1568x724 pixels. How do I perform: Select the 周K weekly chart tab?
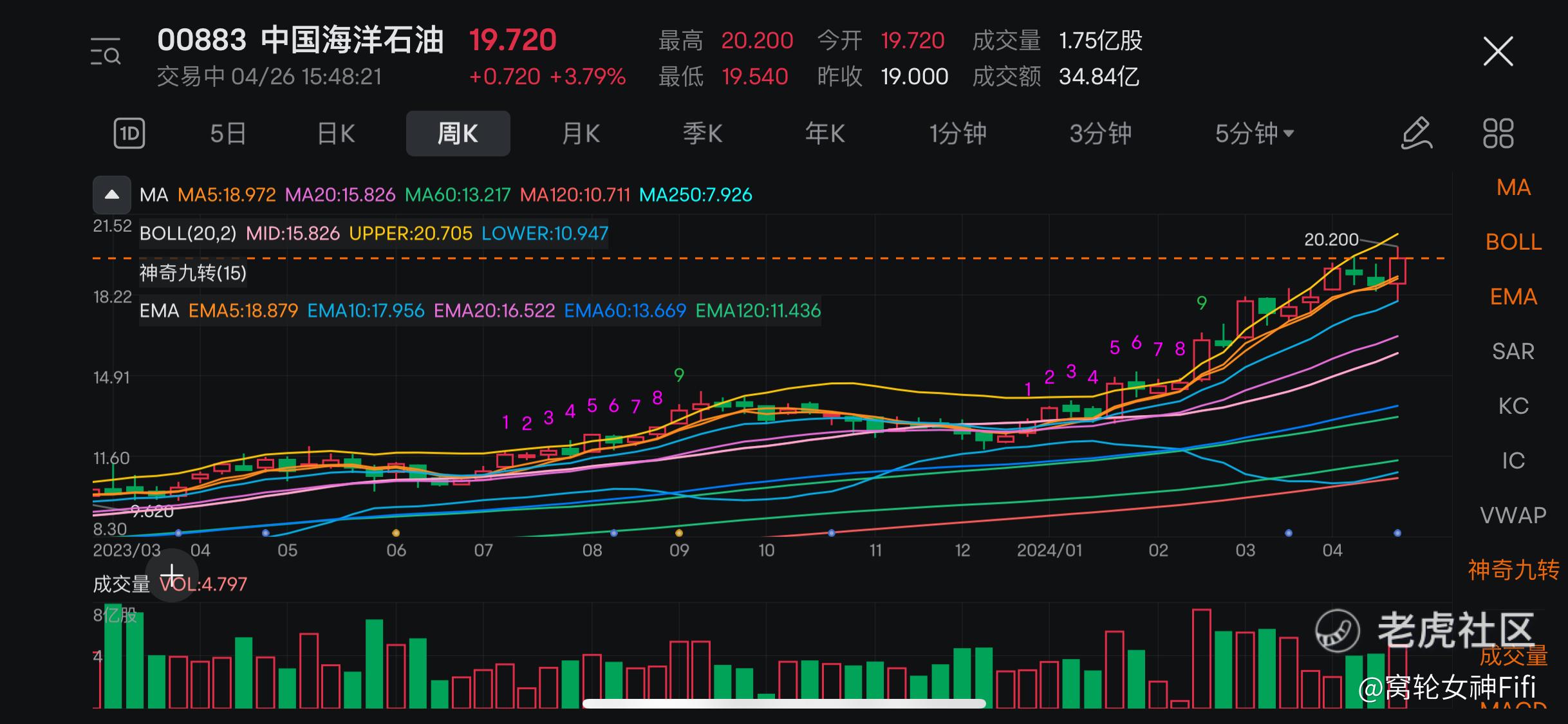[458, 134]
